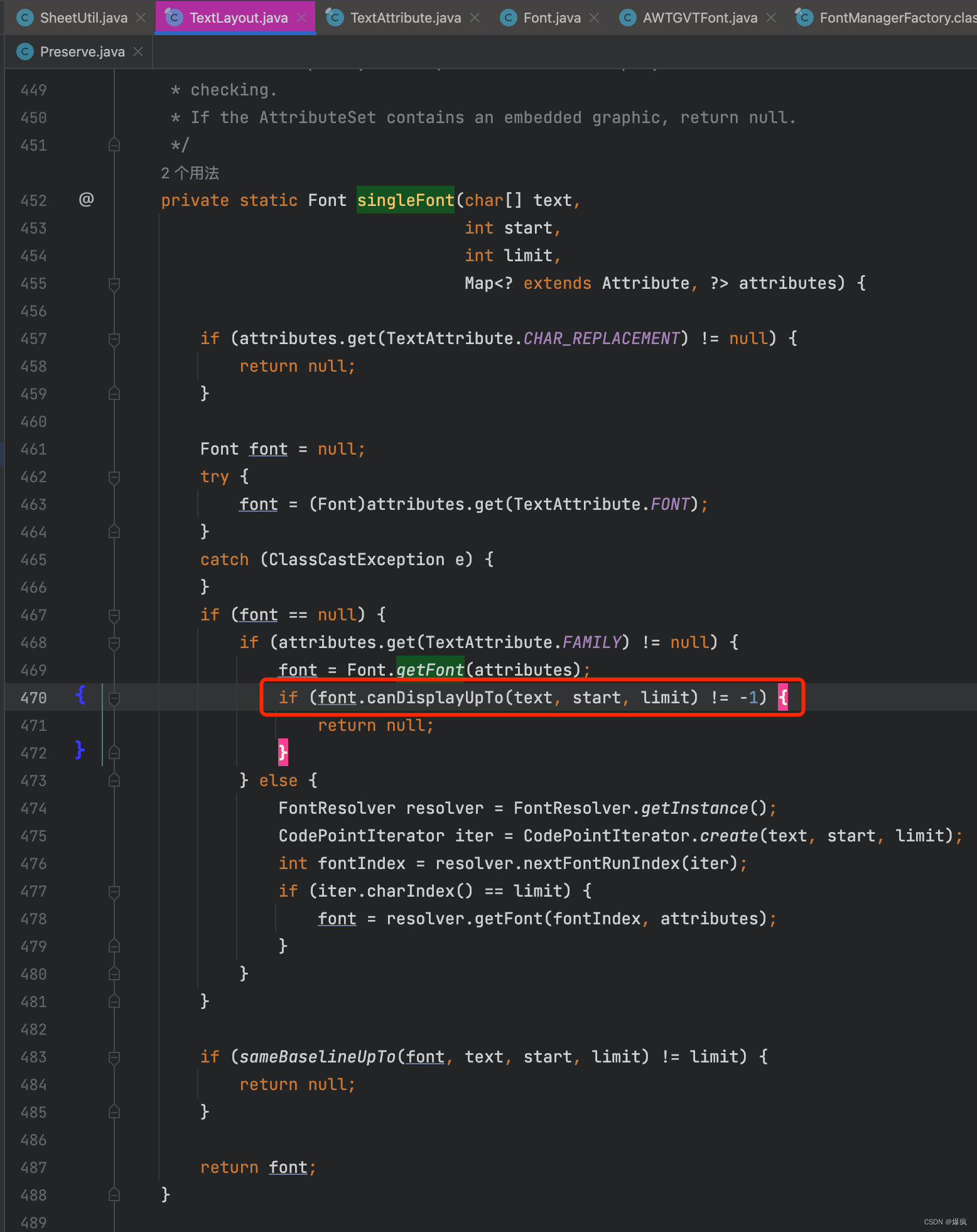Viewport: 977px width, 1232px height.
Task: Close the TextAttribute.java tab
Action: pos(475,18)
